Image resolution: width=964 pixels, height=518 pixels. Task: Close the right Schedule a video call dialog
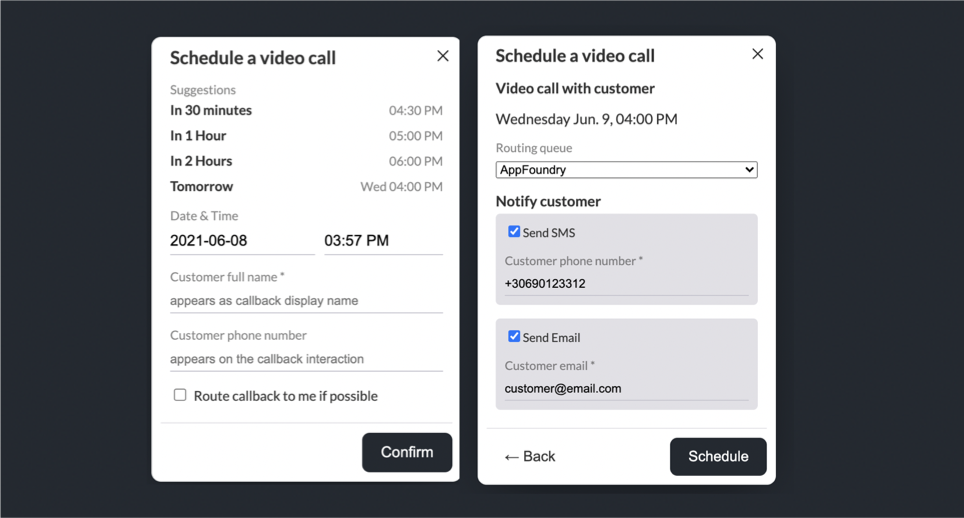757,54
